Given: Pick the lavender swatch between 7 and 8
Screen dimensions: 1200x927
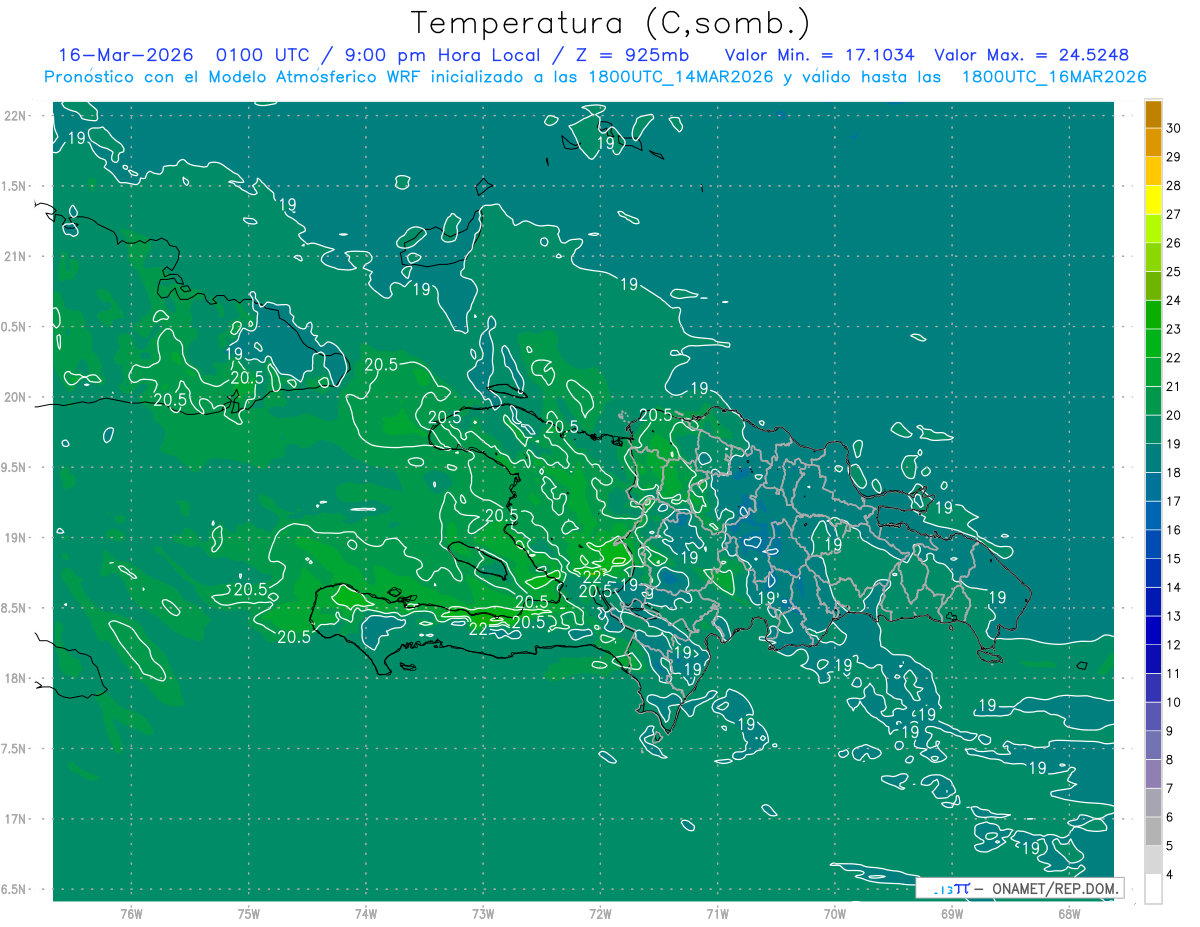Looking at the screenshot, I should click(1153, 774).
